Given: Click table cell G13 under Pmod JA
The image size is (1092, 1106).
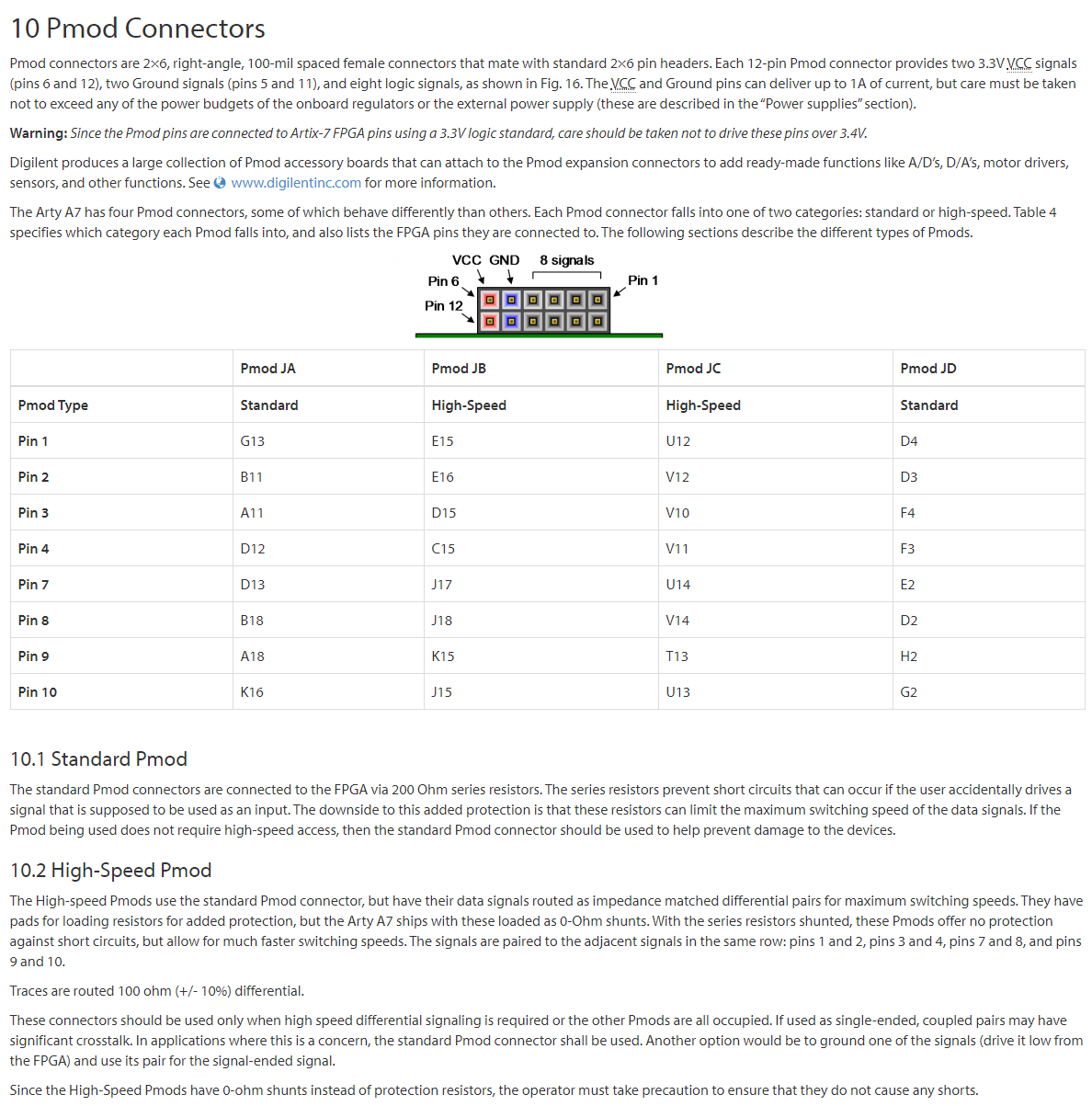Looking at the screenshot, I should [253, 441].
